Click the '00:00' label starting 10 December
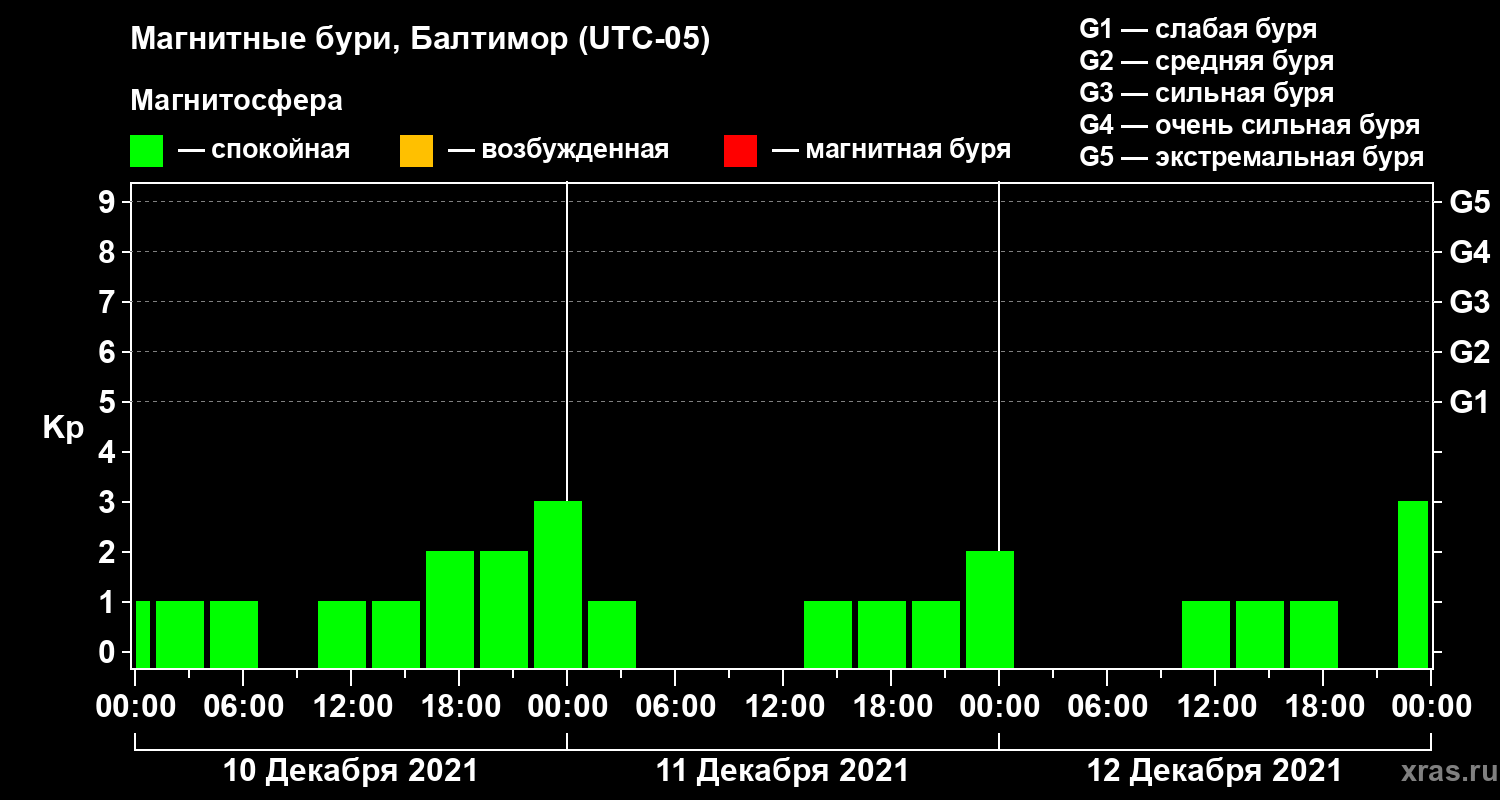The width and height of the screenshot is (1500, 800). pyautogui.click(x=135, y=706)
